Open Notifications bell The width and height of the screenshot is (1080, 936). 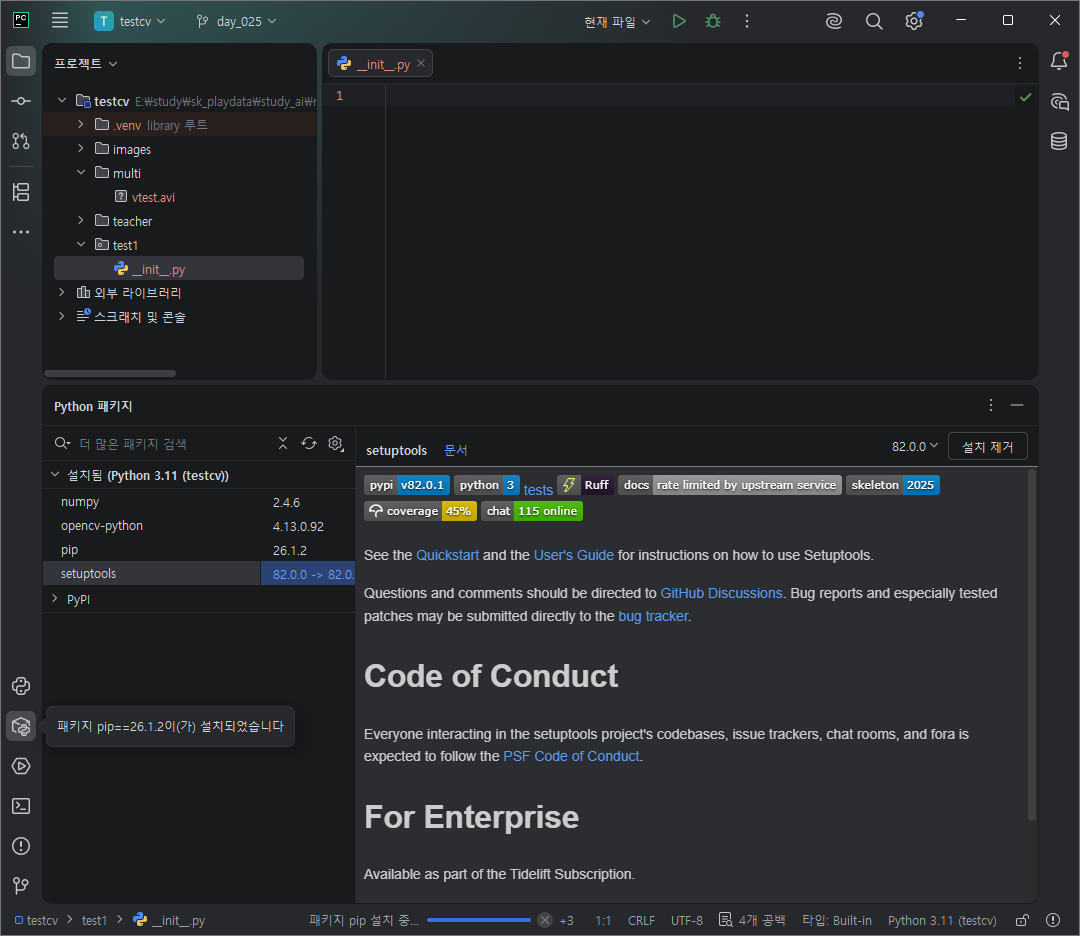point(1059,61)
